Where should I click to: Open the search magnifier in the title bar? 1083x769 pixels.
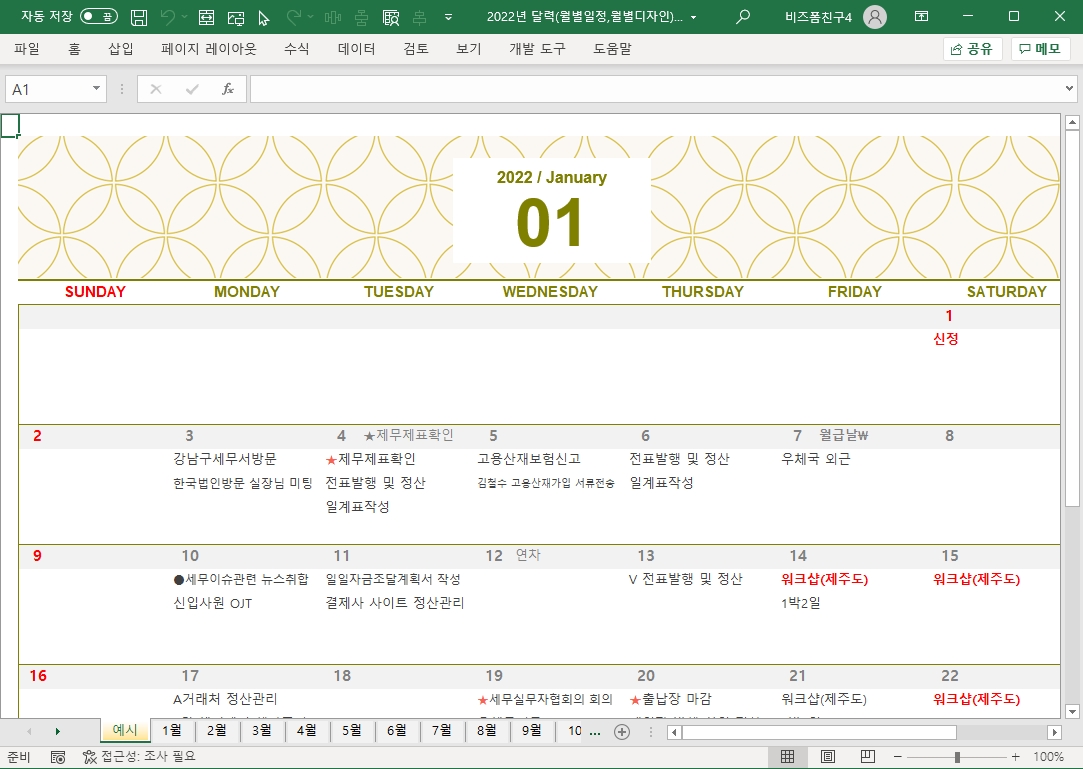[742, 17]
